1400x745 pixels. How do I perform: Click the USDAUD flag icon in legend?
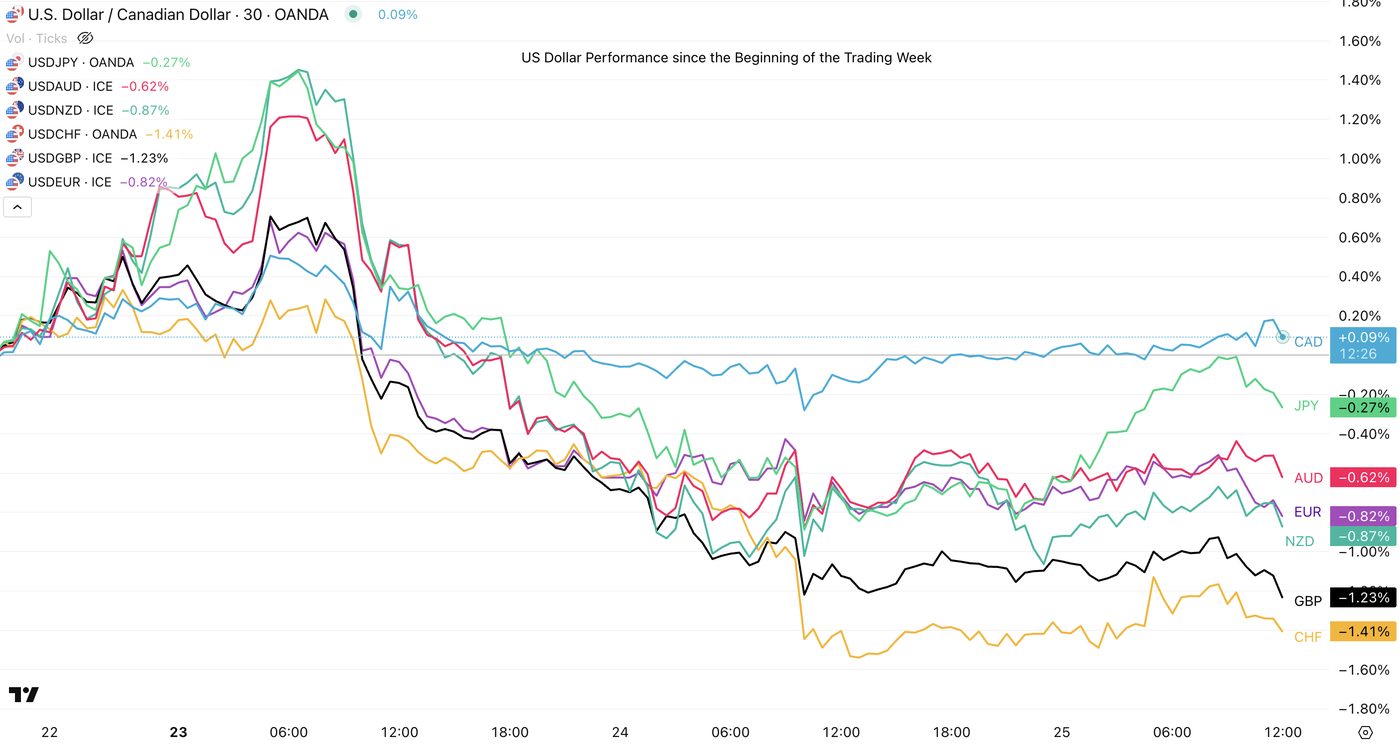tap(14, 86)
